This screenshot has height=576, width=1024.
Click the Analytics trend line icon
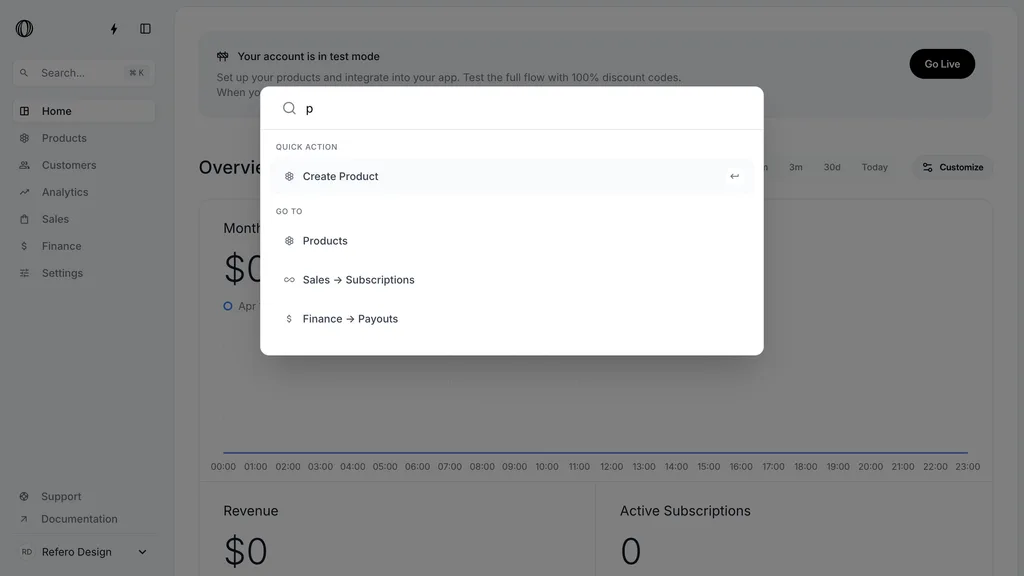(x=24, y=192)
